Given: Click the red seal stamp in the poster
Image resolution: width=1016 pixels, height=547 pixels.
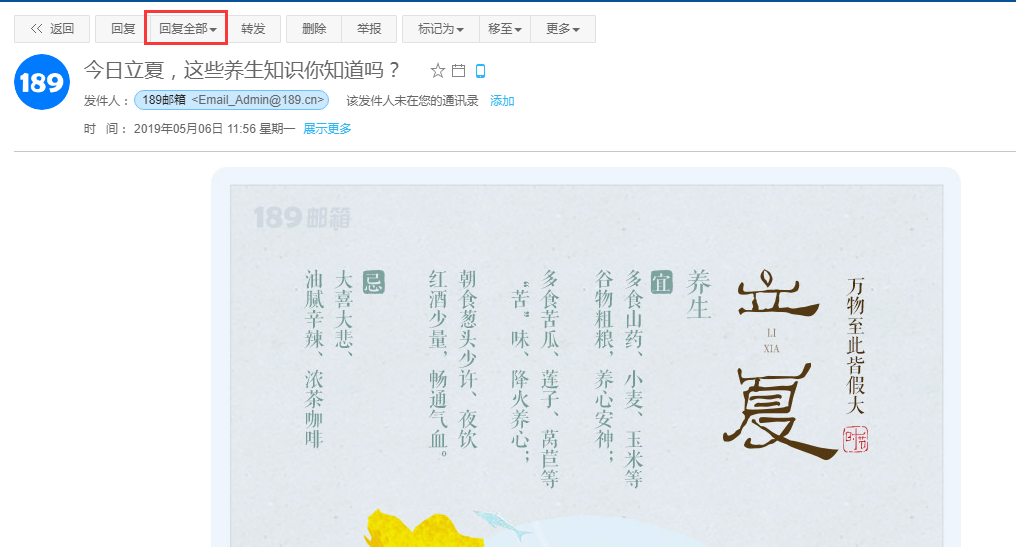Looking at the screenshot, I should click(855, 438).
